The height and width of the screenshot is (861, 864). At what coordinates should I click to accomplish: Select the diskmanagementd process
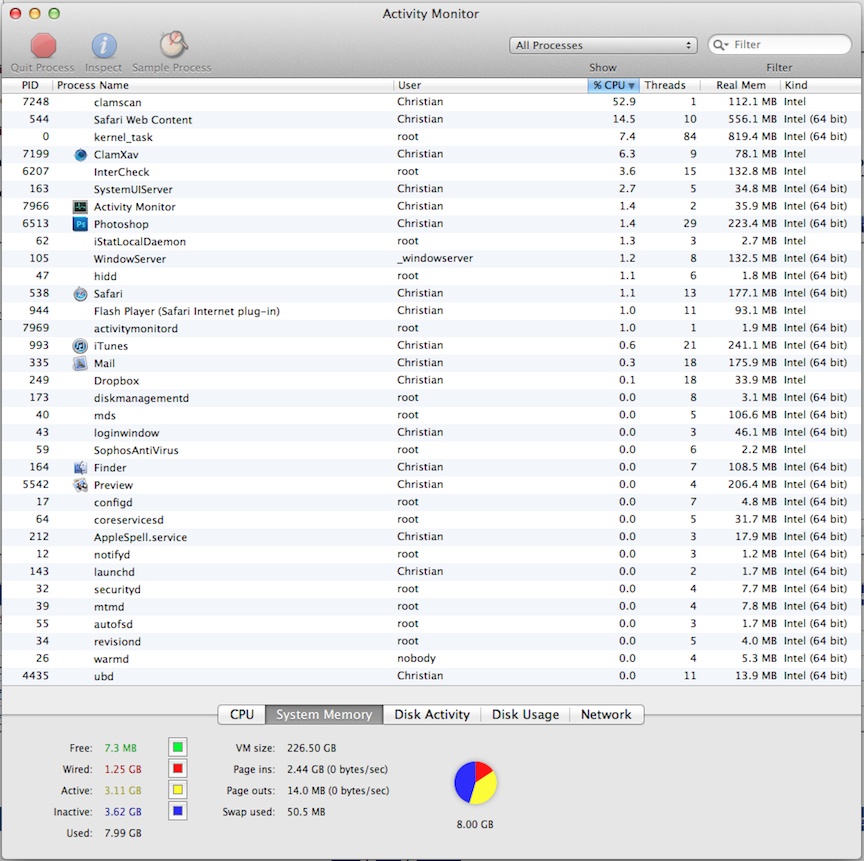[431, 398]
